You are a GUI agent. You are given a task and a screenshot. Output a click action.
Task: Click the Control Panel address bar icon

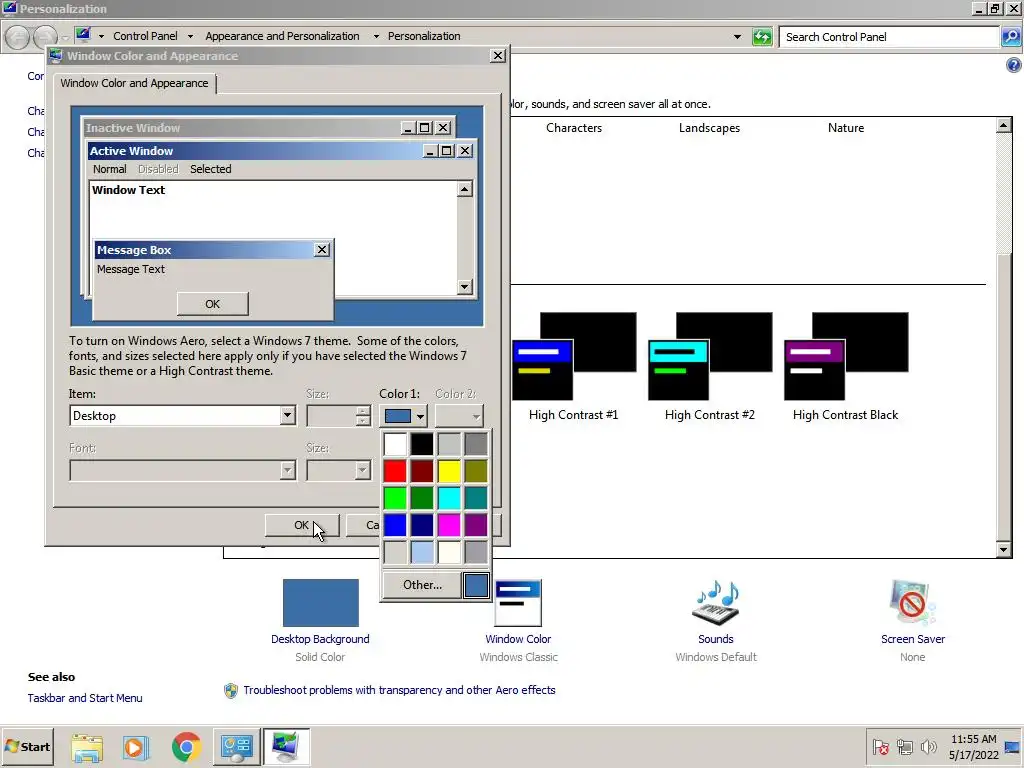point(83,35)
